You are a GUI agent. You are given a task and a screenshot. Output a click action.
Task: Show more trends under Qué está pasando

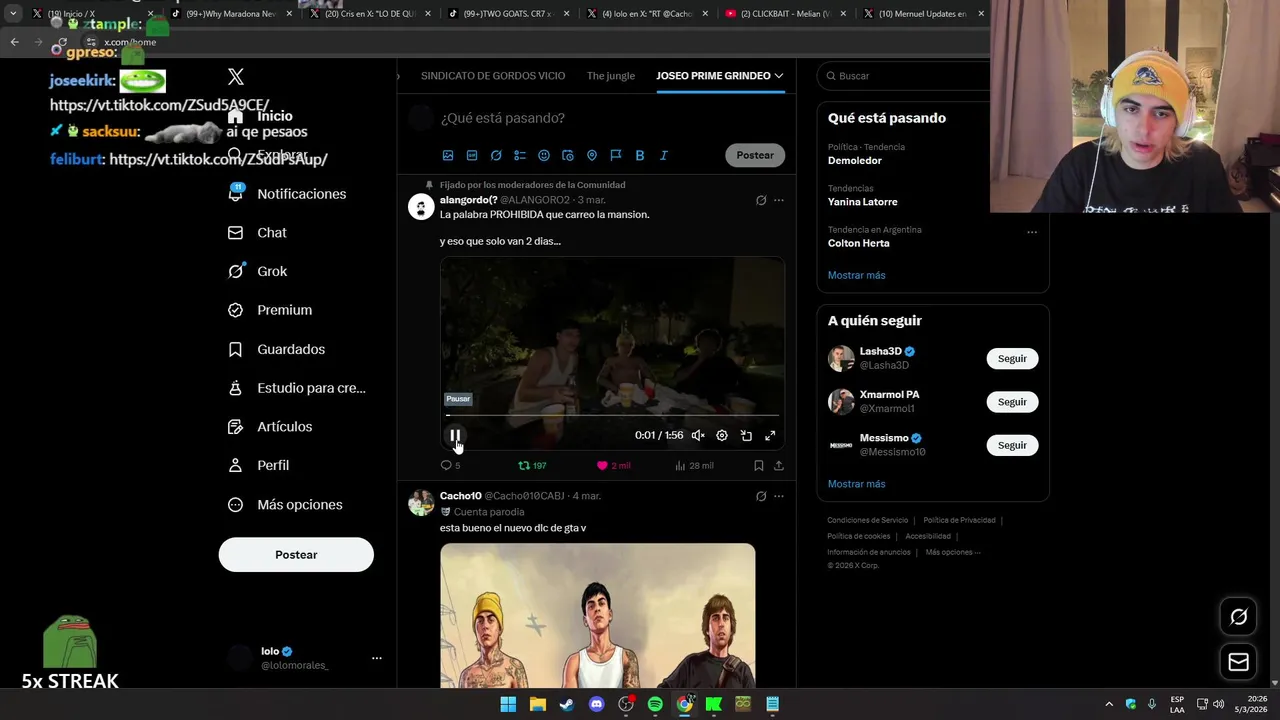click(x=856, y=275)
